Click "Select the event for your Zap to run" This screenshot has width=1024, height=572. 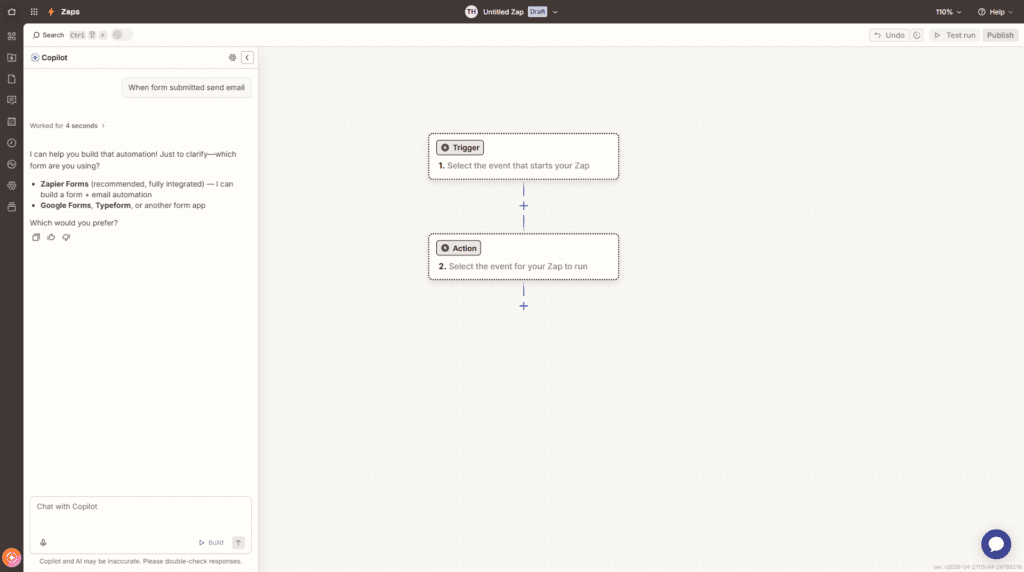[518, 266]
